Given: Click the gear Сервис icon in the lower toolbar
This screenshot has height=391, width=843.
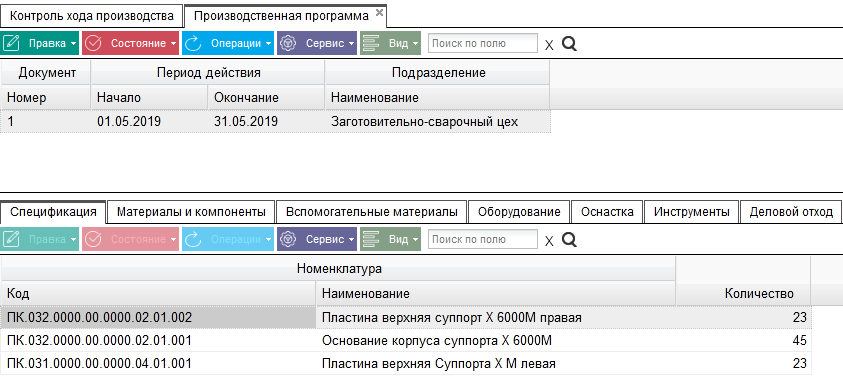Looking at the screenshot, I should (289, 239).
